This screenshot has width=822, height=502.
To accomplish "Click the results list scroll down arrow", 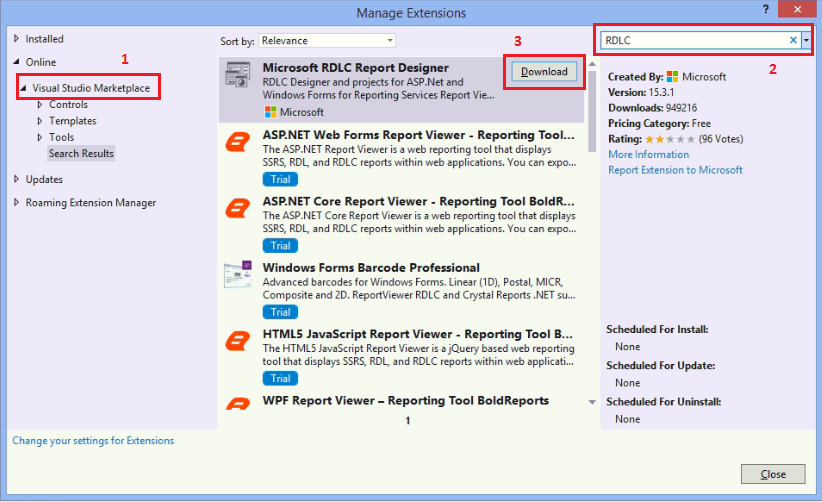I will 592,402.
